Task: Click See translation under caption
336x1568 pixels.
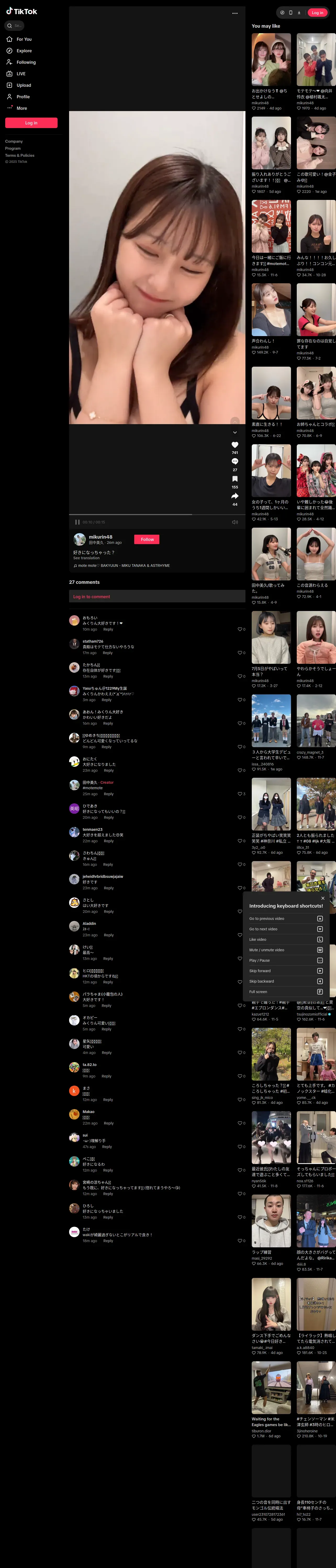Action: point(87,558)
